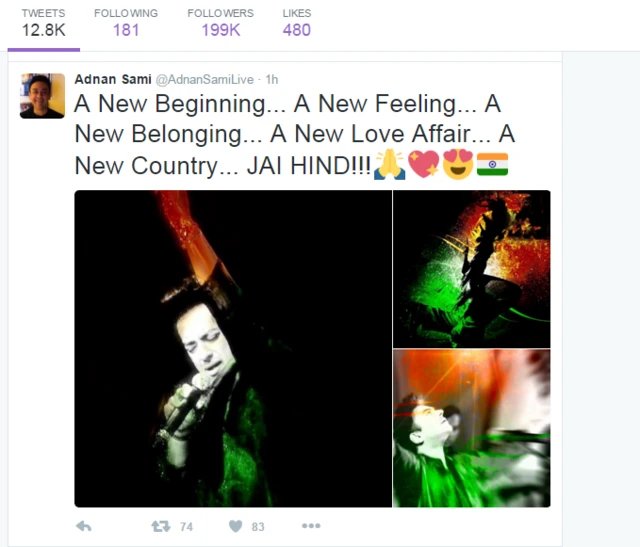Open the Followers 199K tab
Screen dimensions: 640x547
coord(220,24)
